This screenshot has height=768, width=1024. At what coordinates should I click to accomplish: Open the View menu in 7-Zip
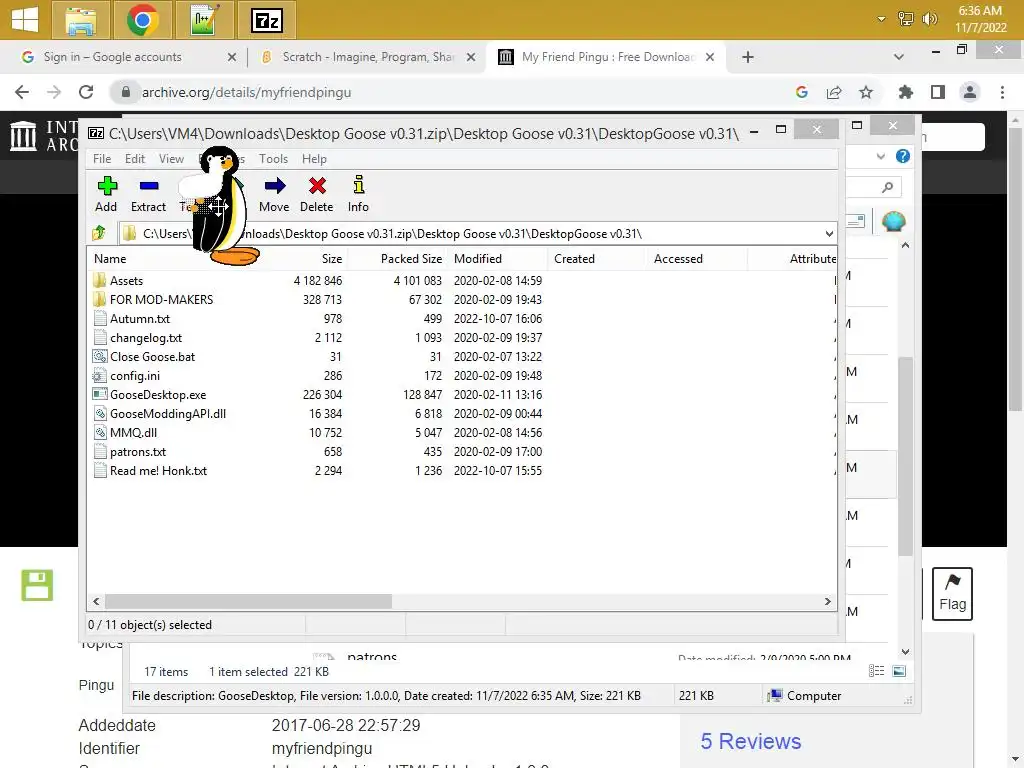(172, 159)
